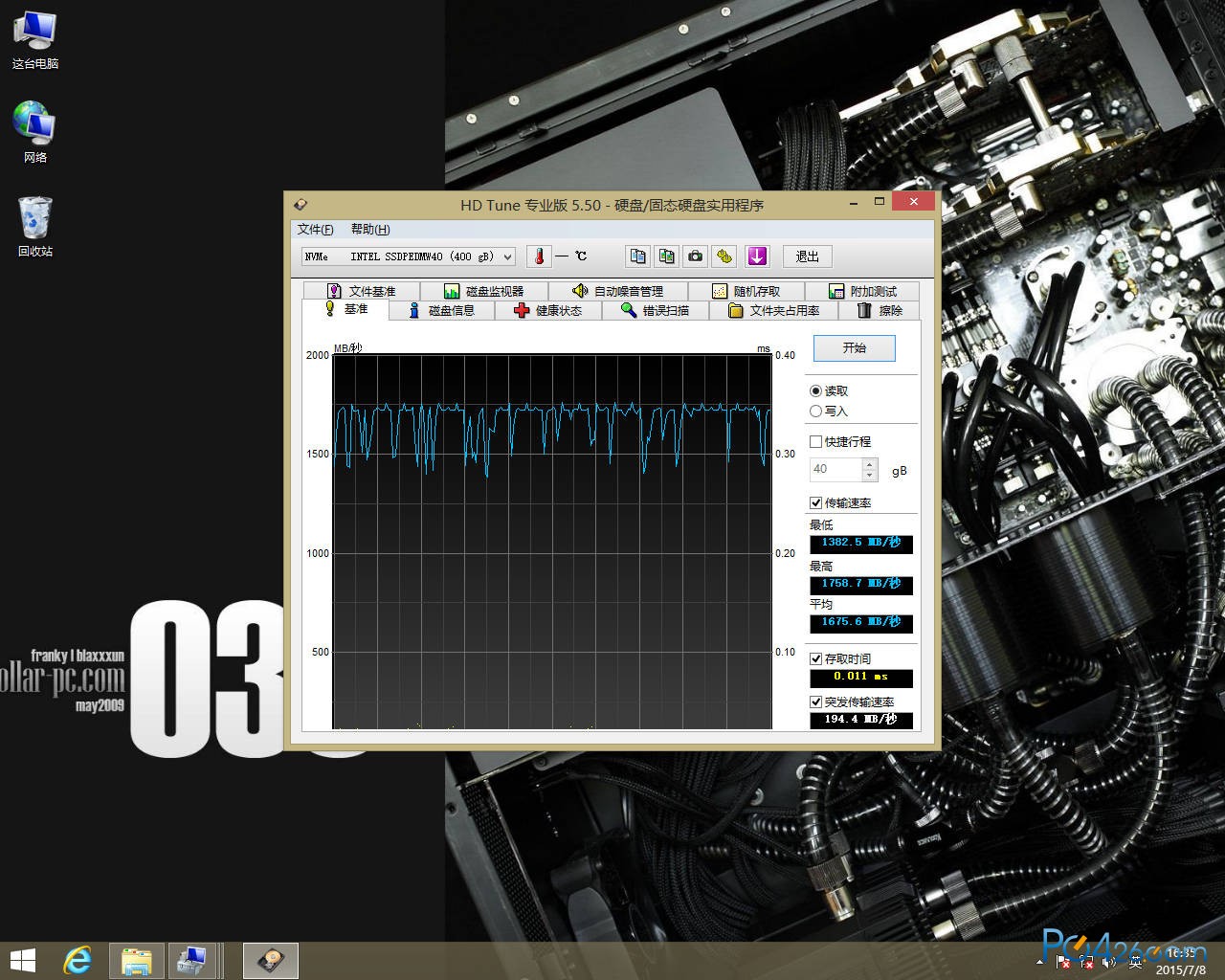Copy benchmark info to clipboard
1225x980 pixels.
tap(638, 256)
